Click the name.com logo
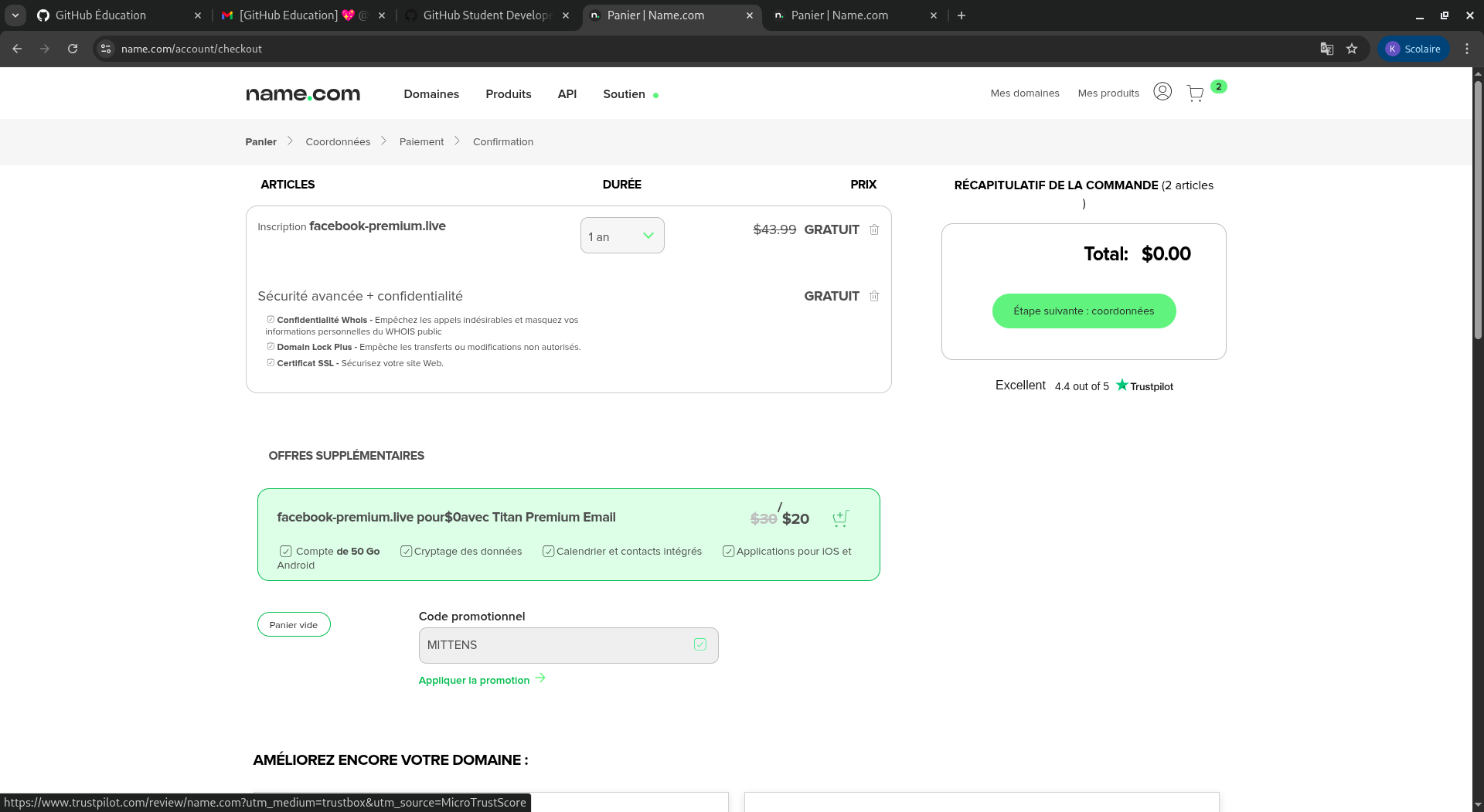The height and width of the screenshot is (812, 1484). pos(303,94)
